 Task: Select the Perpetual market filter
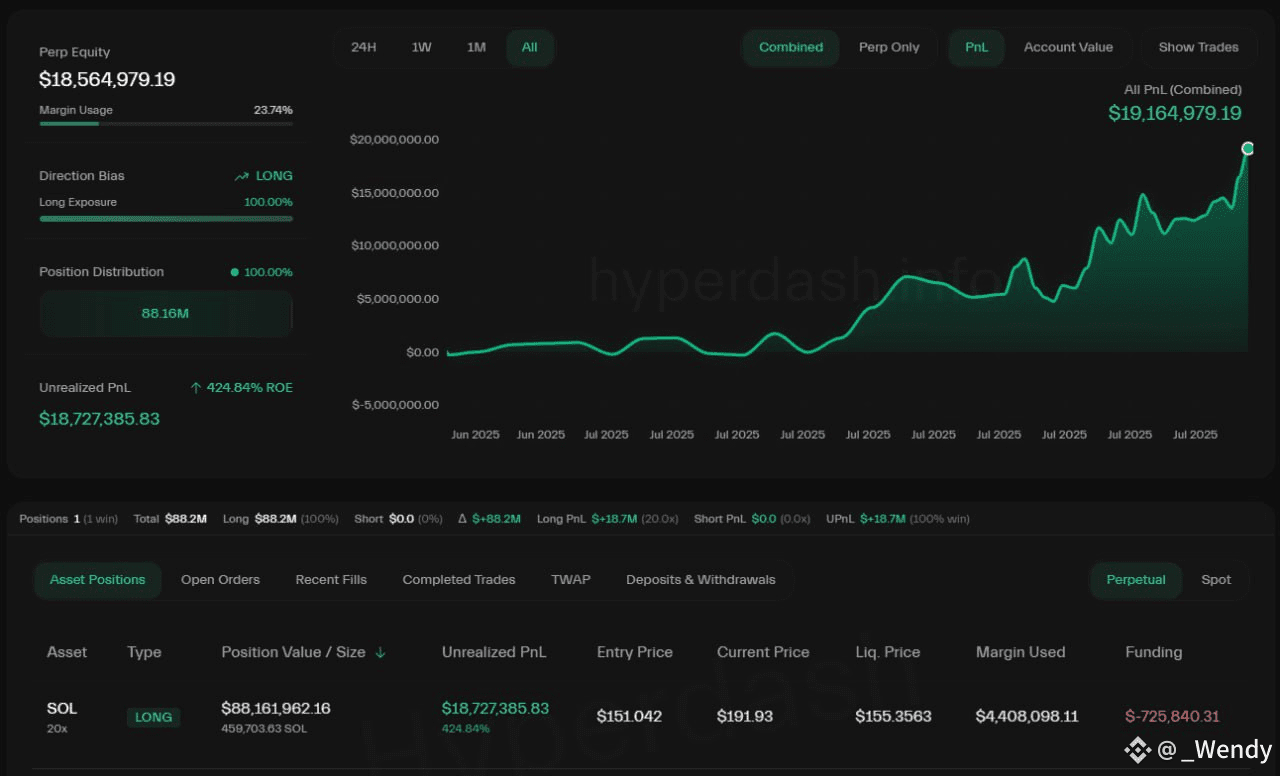(1136, 580)
